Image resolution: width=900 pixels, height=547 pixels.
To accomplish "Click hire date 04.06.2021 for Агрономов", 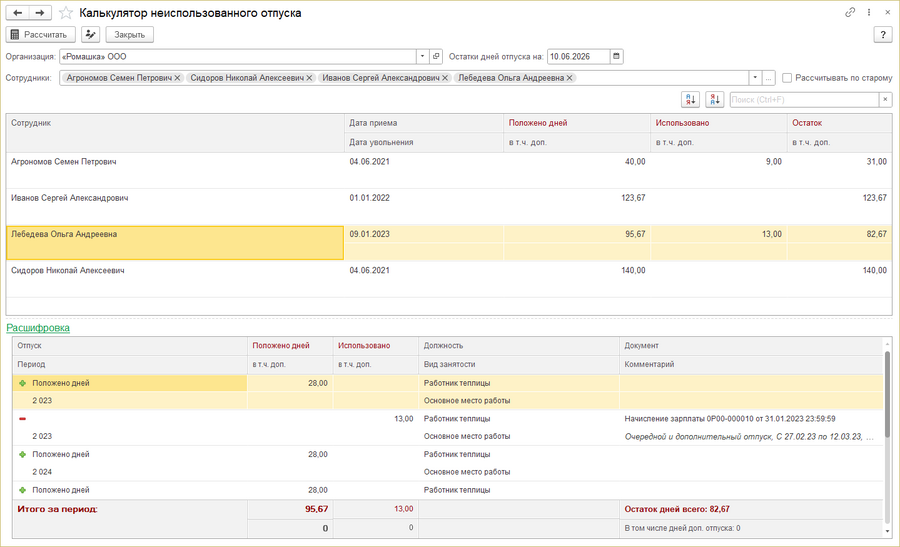I will (x=370, y=162).
